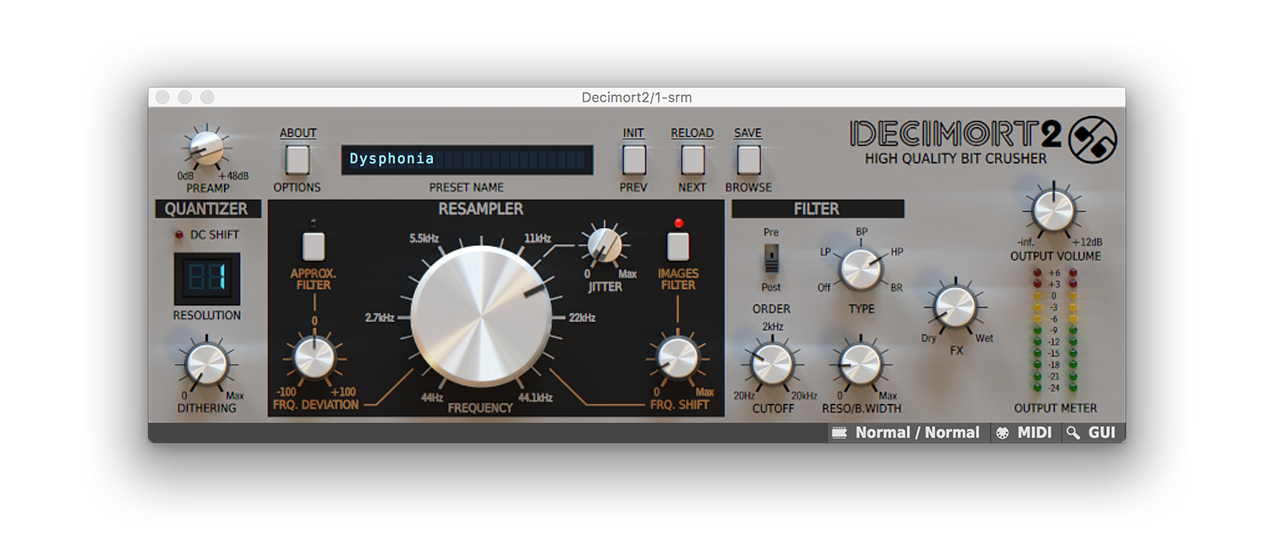Load the previous preset with INIT/PREV button
Image resolution: width=1280 pixels, height=541 pixels.
pyautogui.click(x=634, y=160)
